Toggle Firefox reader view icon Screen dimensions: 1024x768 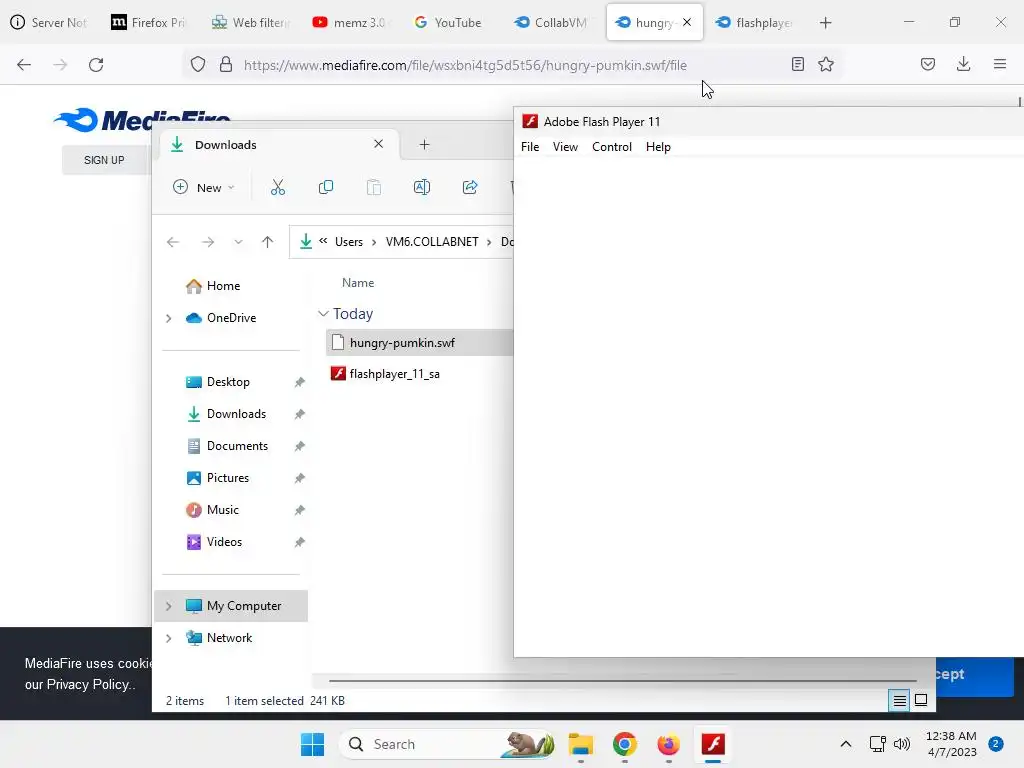(x=797, y=64)
